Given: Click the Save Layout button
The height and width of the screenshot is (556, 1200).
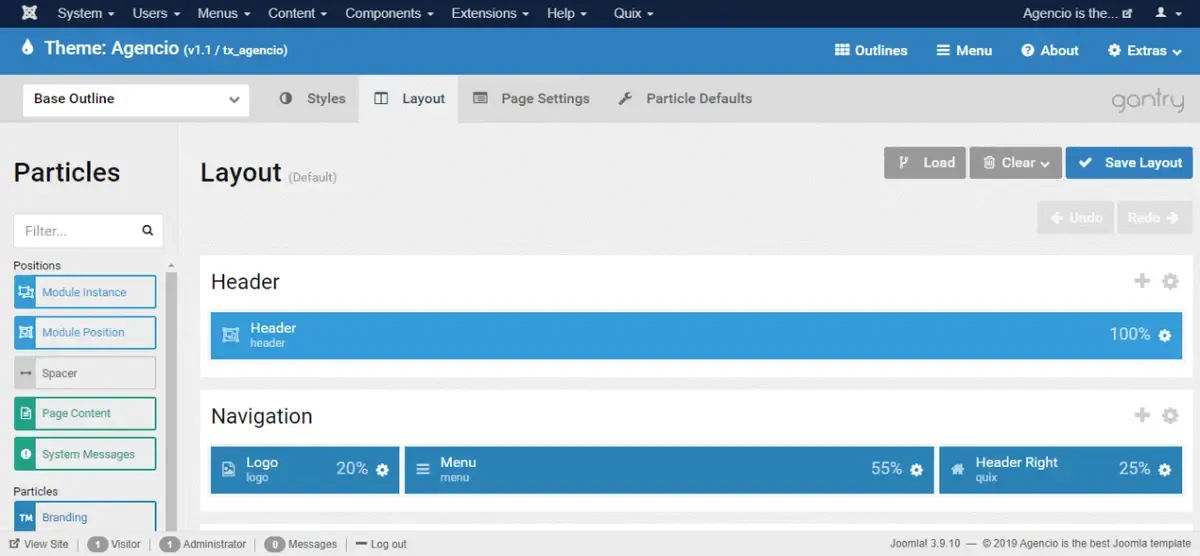Looking at the screenshot, I should [1129, 163].
